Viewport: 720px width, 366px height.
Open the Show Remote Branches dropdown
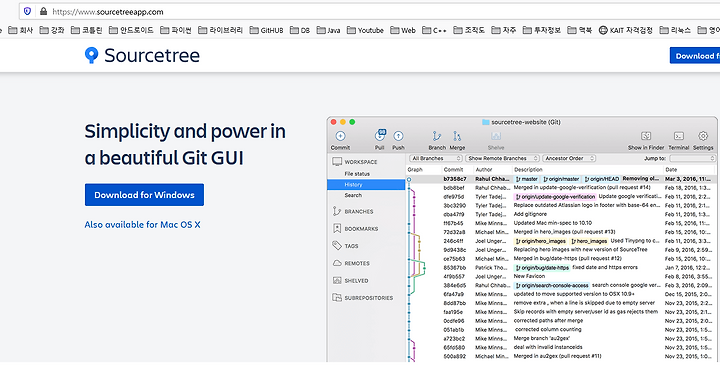tap(502, 158)
